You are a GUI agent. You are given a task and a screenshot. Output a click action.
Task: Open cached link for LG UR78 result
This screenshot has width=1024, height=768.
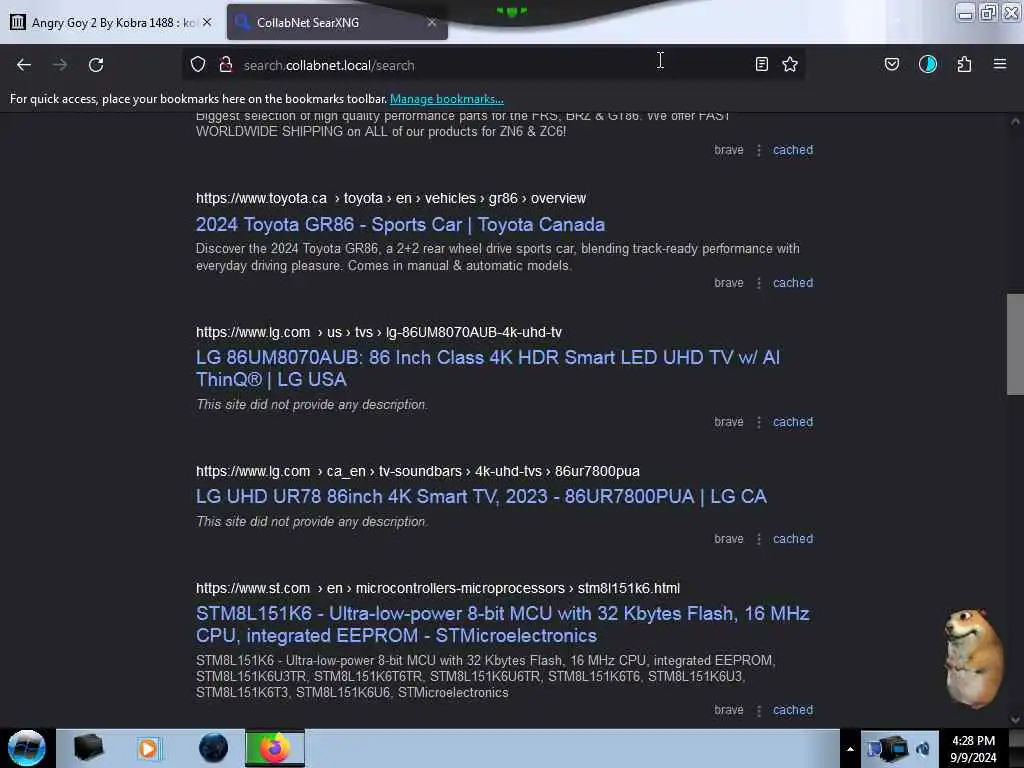[793, 539]
